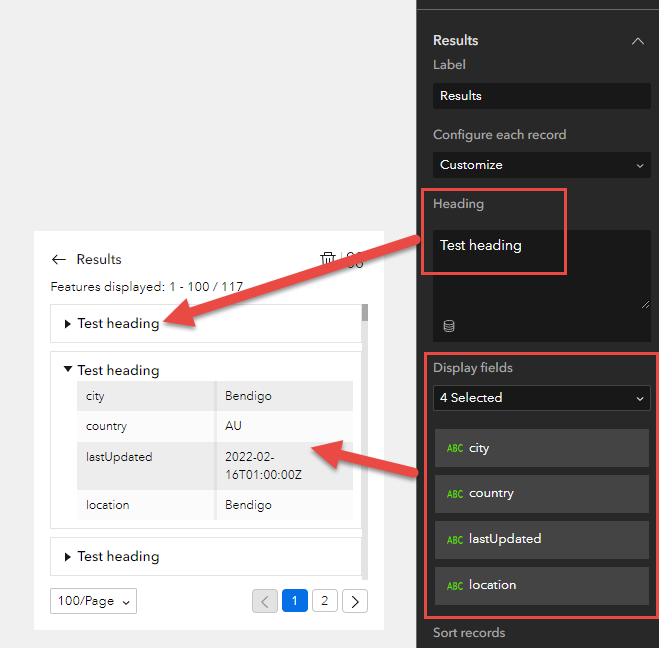Screen dimensions: 659x648
Task: Click the data source icon under Heading
Action: [x=449, y=326]
